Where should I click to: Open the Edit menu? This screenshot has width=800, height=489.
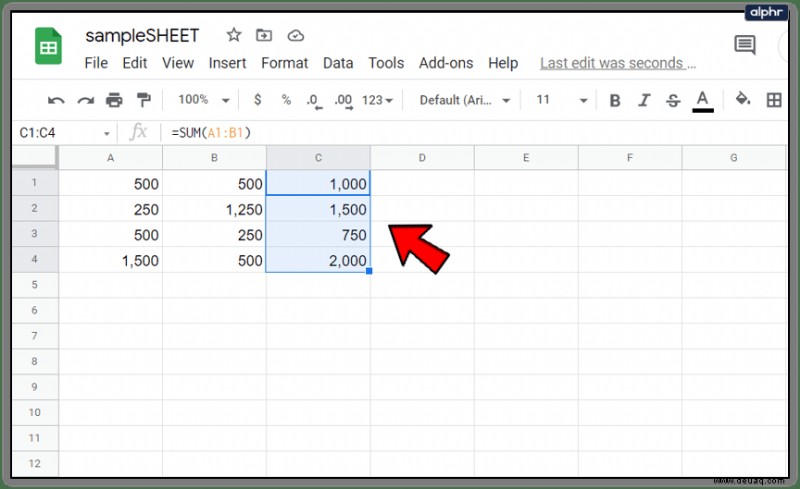(x=135, y=63)
